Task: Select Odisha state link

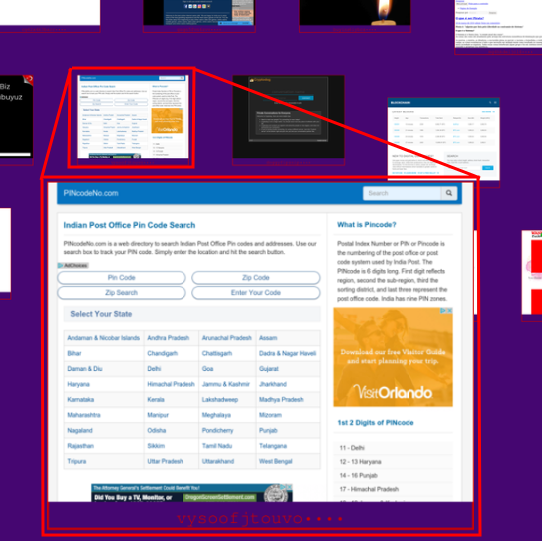Action: point(157,430)
